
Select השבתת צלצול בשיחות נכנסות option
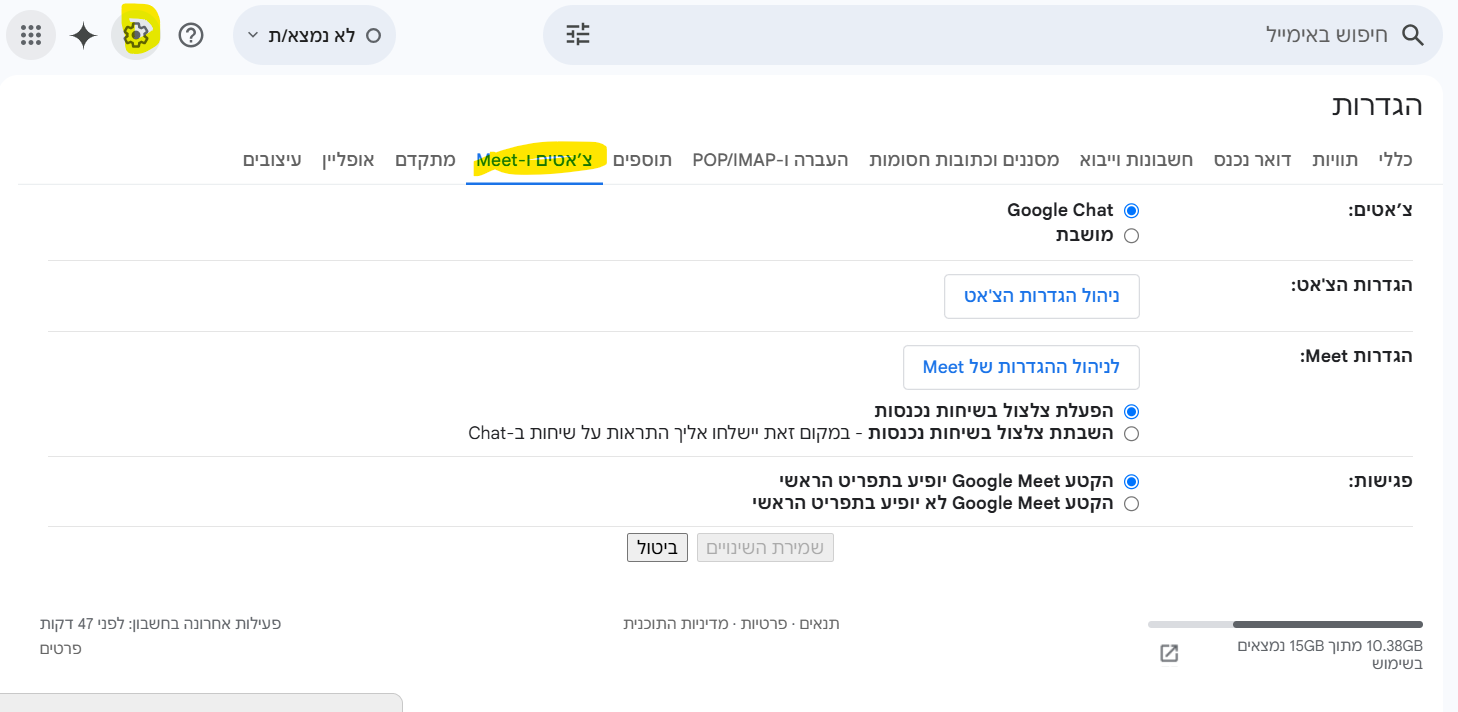[1132, 434]
